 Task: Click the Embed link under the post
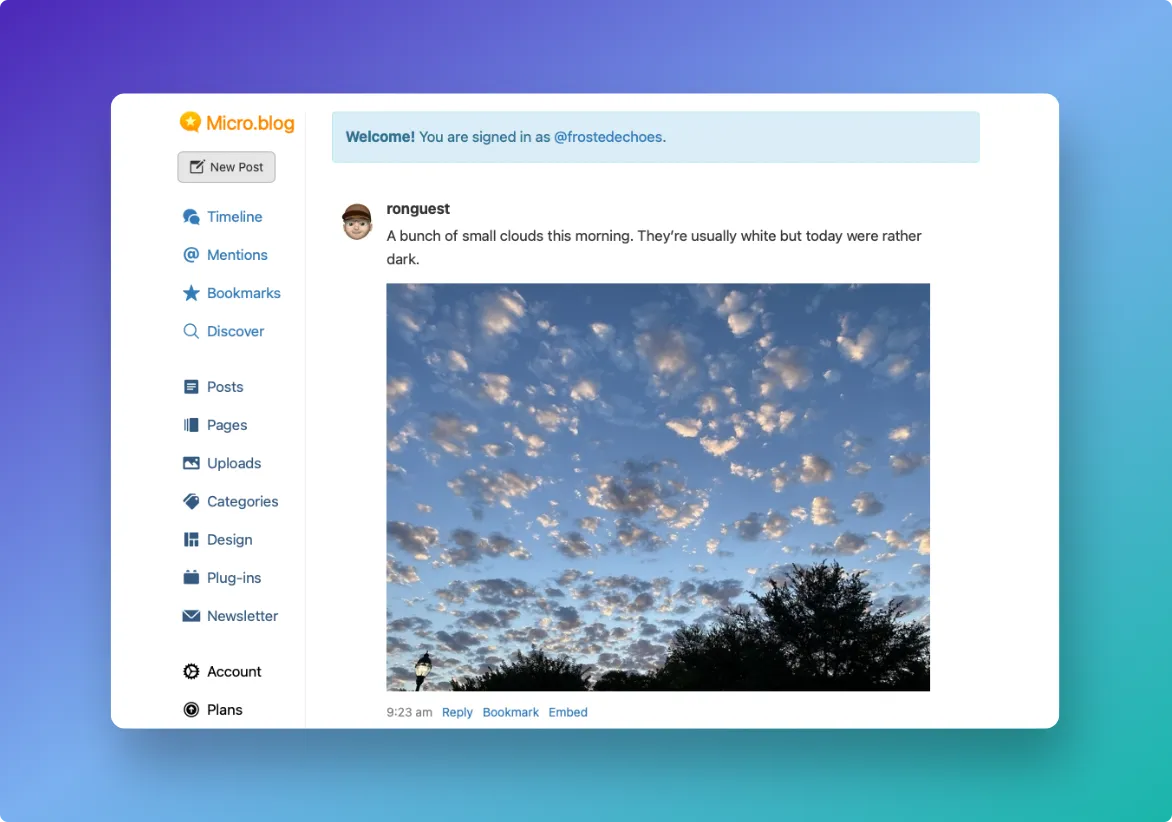tap(568, 712)
